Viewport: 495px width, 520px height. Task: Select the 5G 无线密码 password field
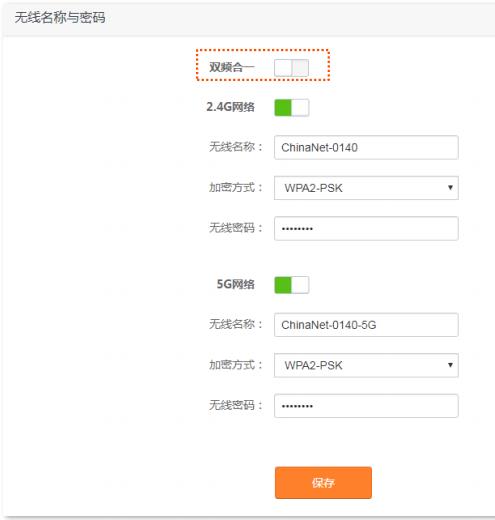(366, 406)
